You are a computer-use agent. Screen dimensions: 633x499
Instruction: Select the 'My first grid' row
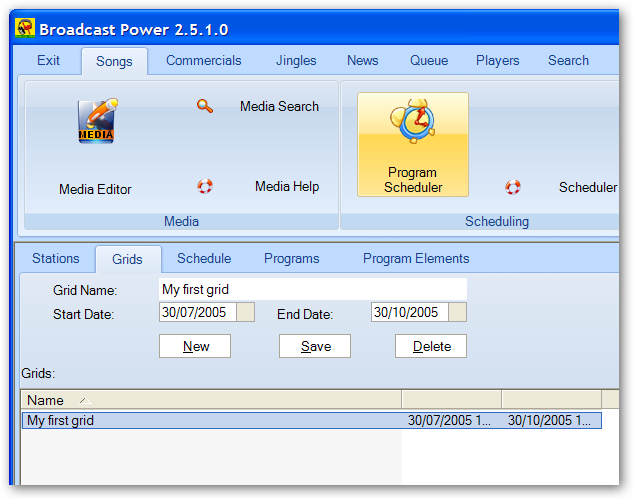pos(312,420)
